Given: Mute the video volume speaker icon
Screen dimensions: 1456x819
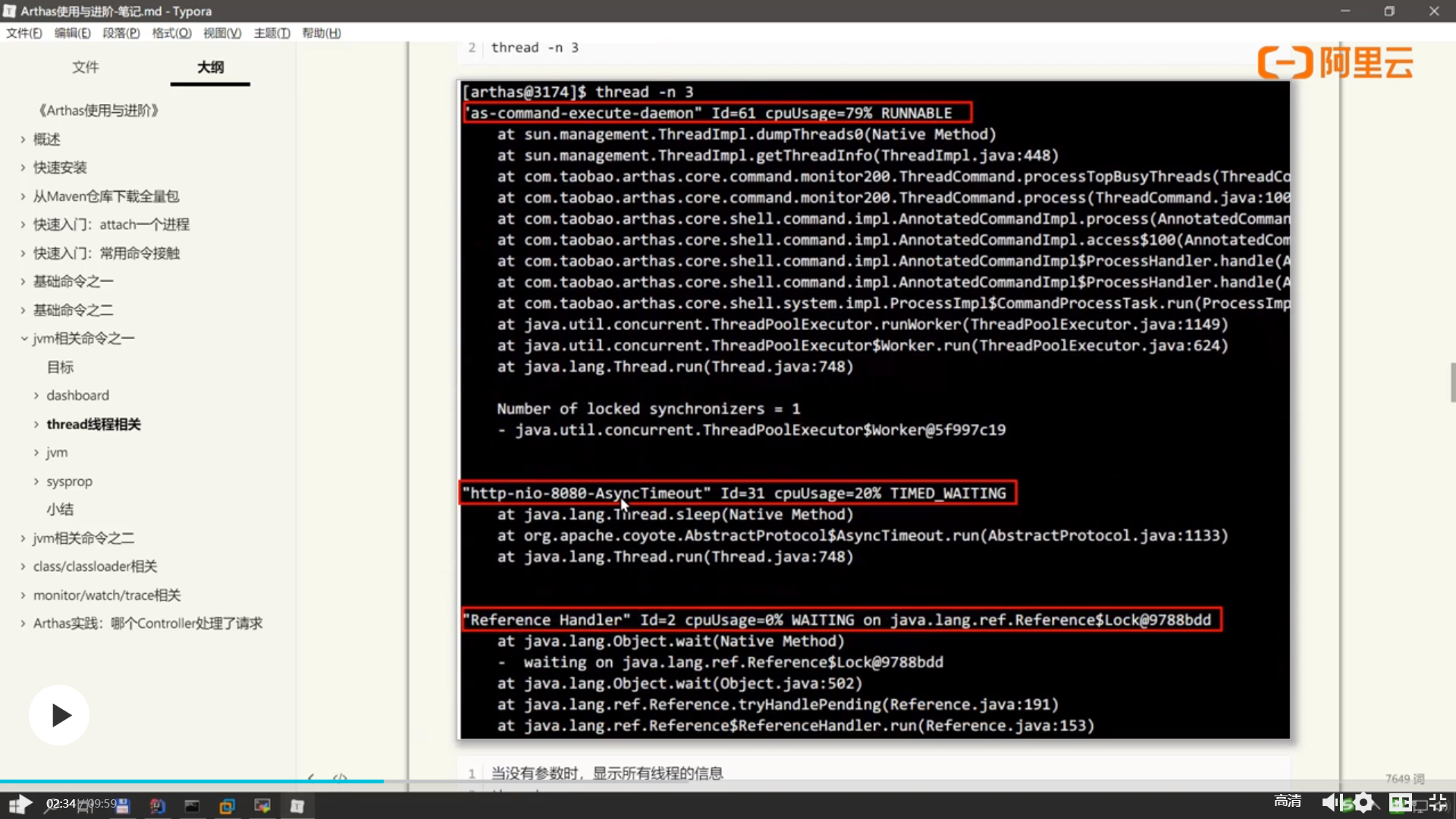Looking at the screenshot, I should point(1330,802).
